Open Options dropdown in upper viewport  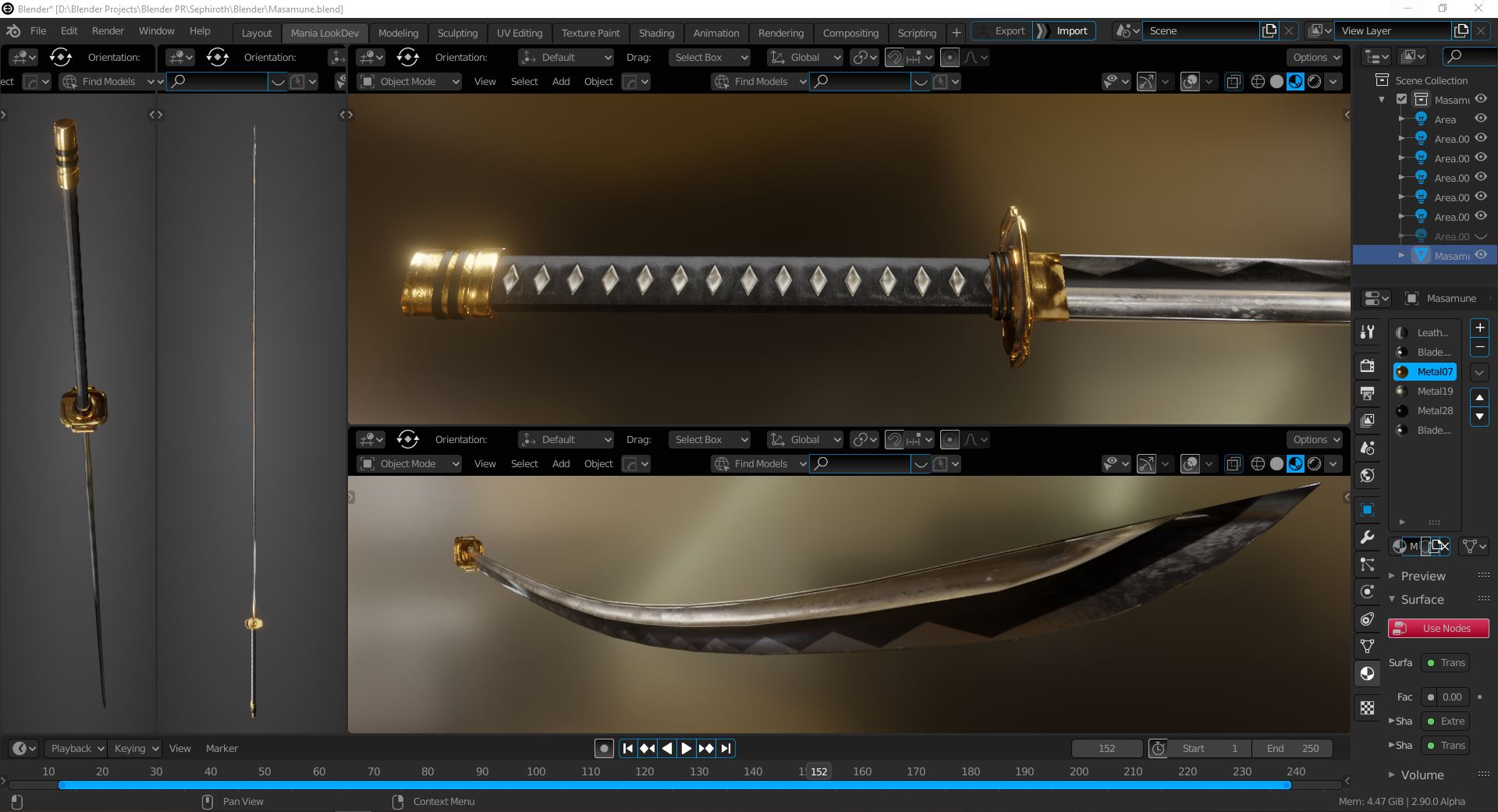click(1315, 57)
